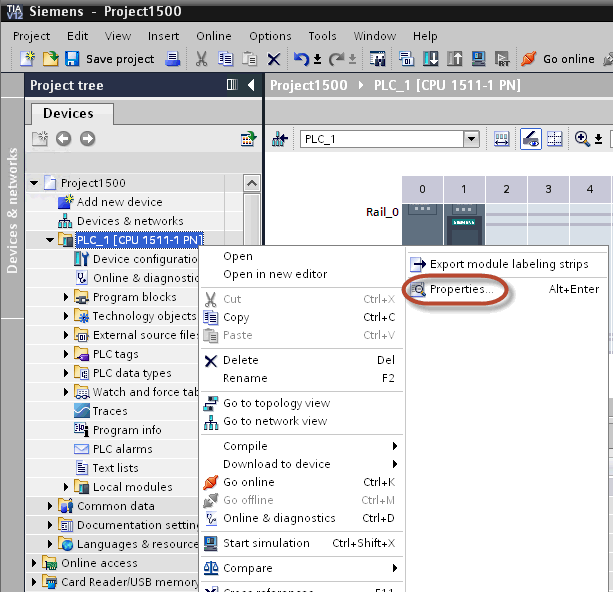Viewport: 613px width, 592px height.
Task: Expand the PLC data types node
Action: [66, 373]
